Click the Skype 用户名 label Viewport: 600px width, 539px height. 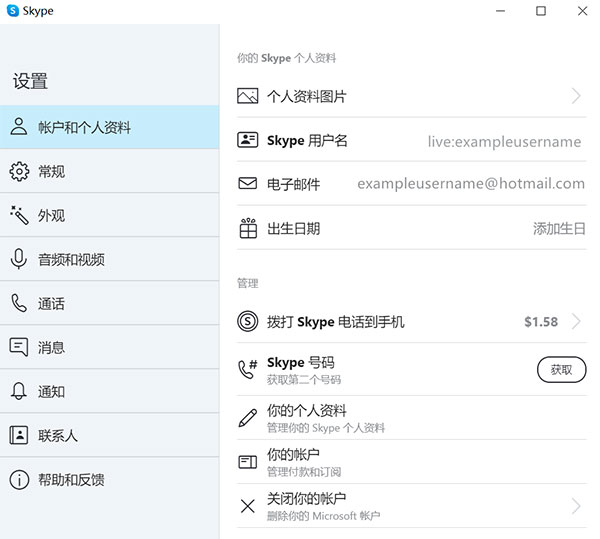[x=307, y=140]
